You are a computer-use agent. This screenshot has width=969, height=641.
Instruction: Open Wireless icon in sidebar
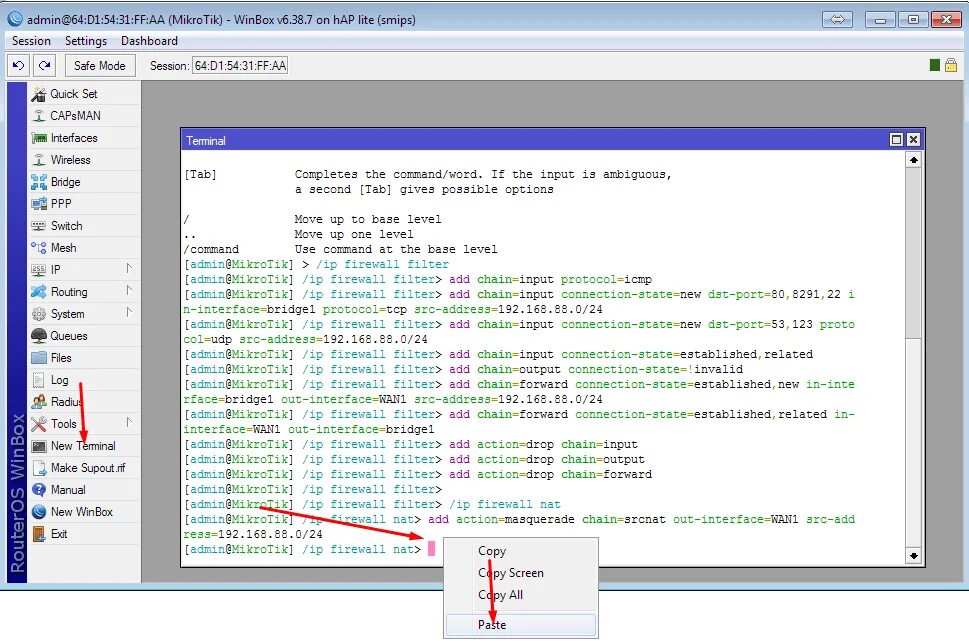[x=39, y=160]
